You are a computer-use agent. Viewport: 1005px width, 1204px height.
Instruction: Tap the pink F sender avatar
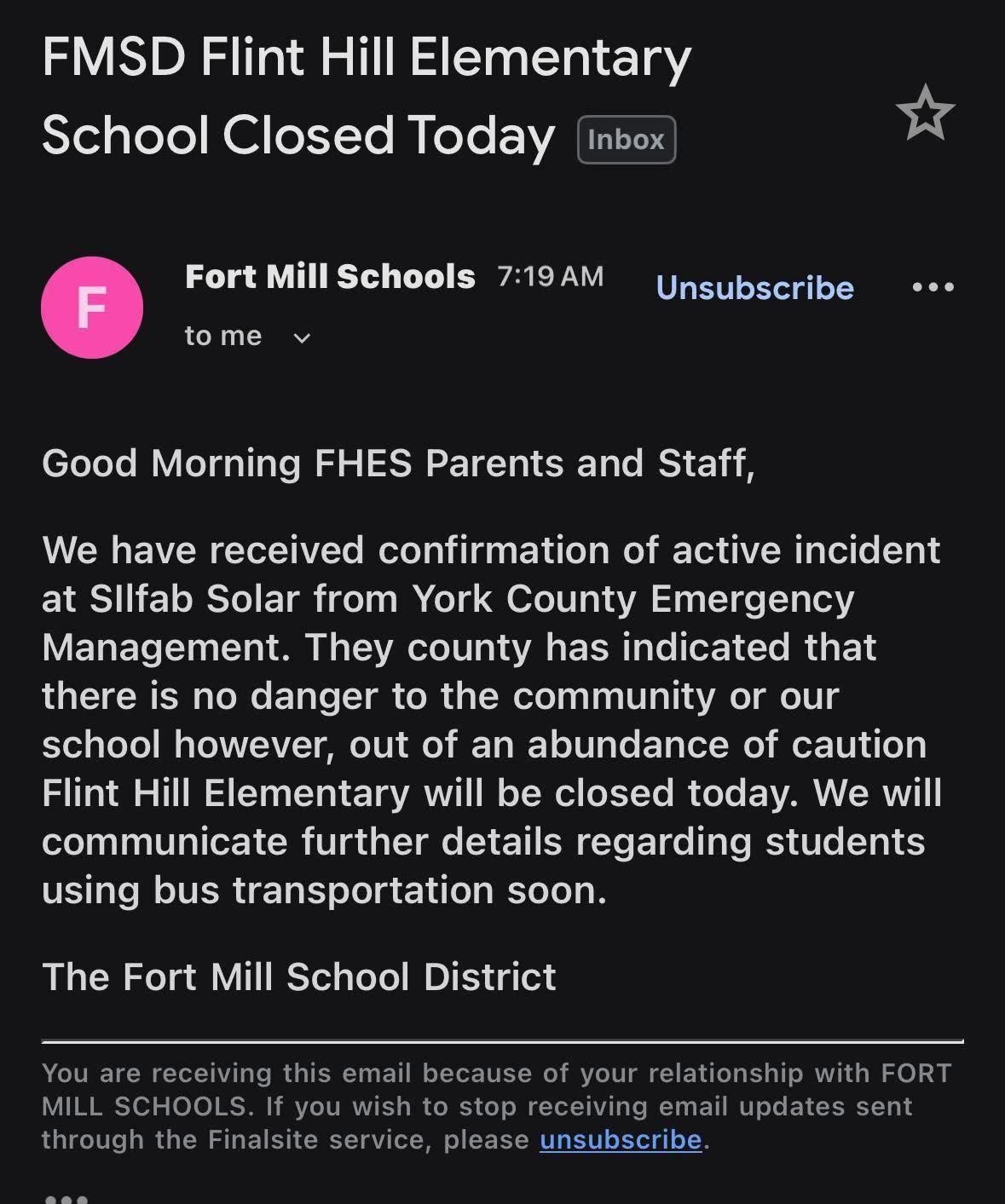(92, 308)
